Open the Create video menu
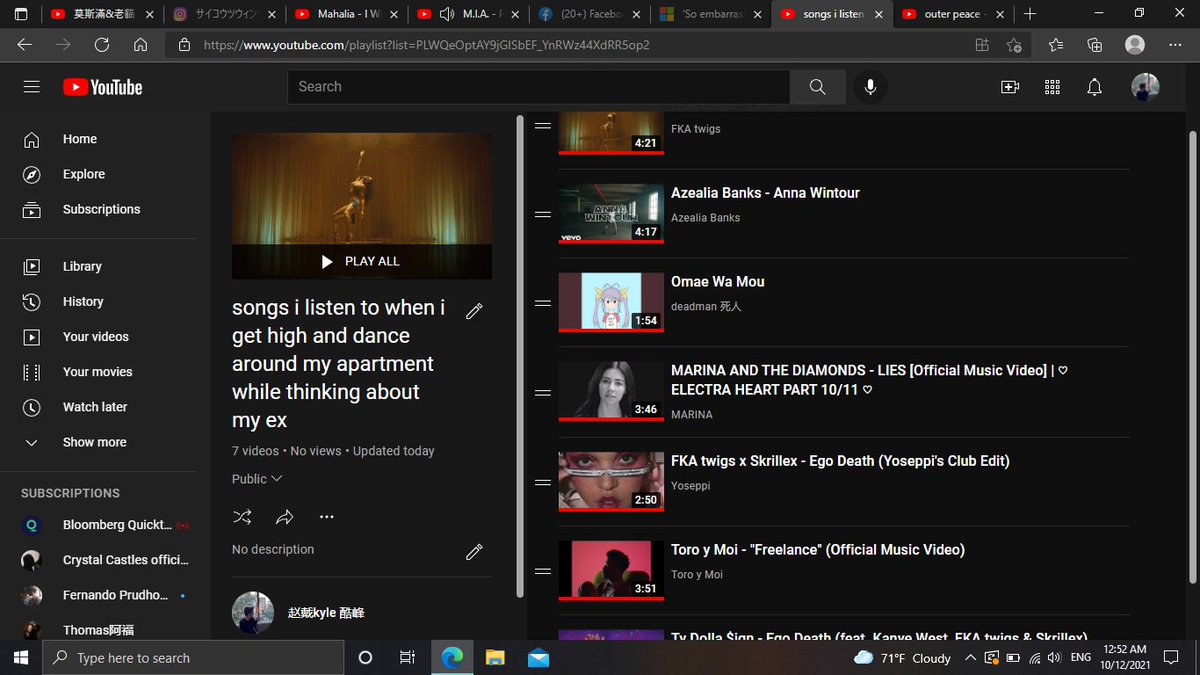This screenshot has width=1200, height=675. pos(1010,87)
